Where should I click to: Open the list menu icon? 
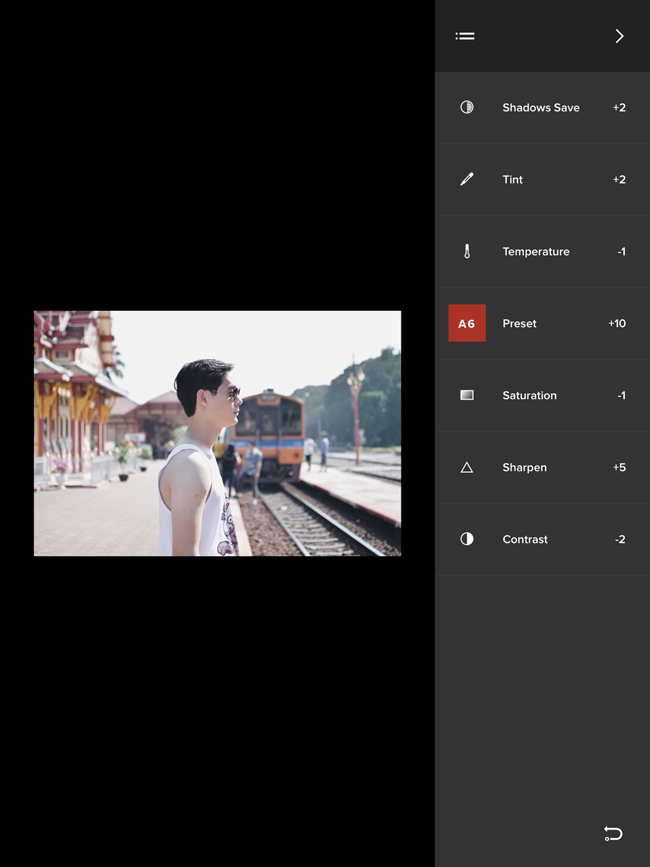[x=465, y=36]
